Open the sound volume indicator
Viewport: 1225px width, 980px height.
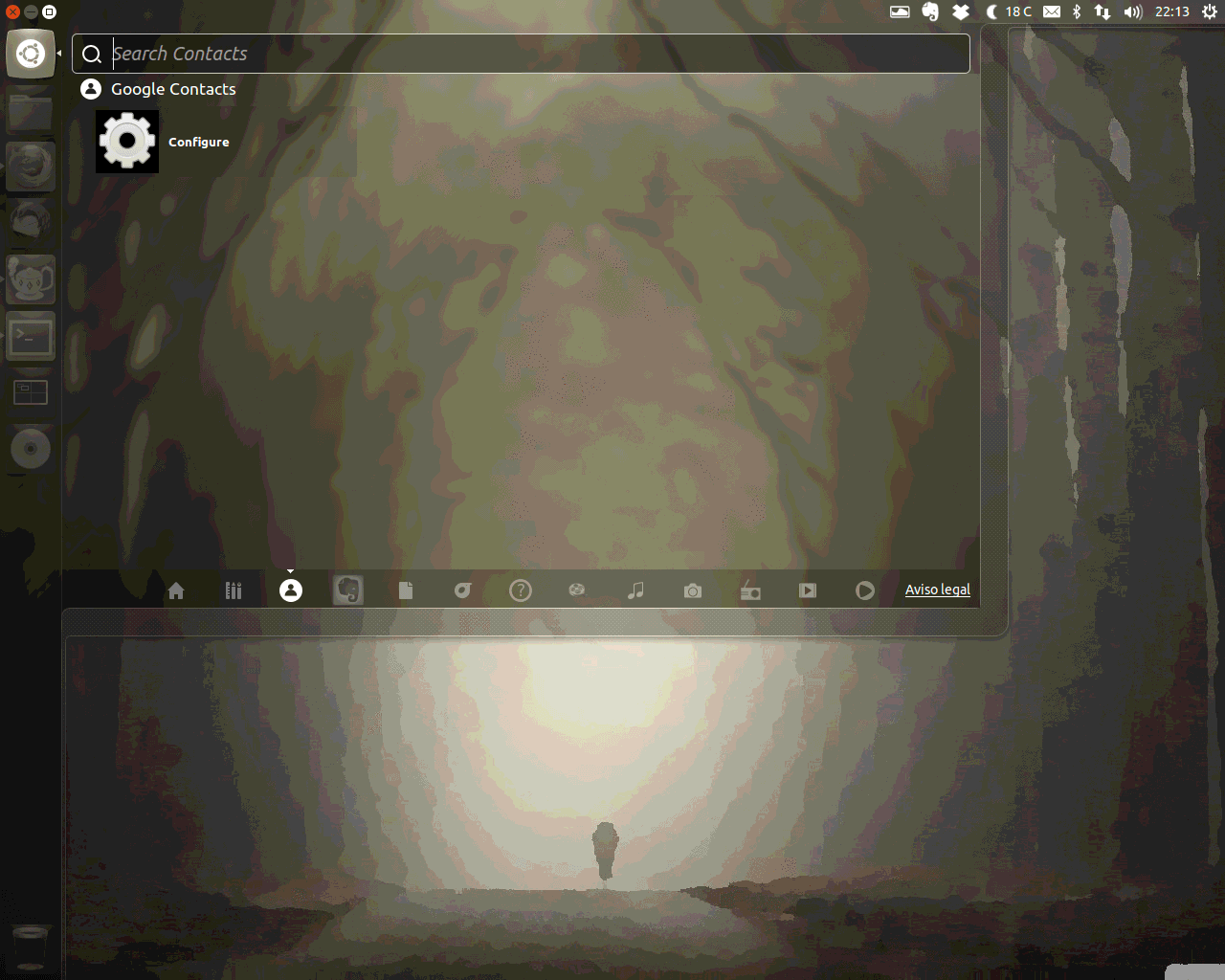[x=1133, y=11]
